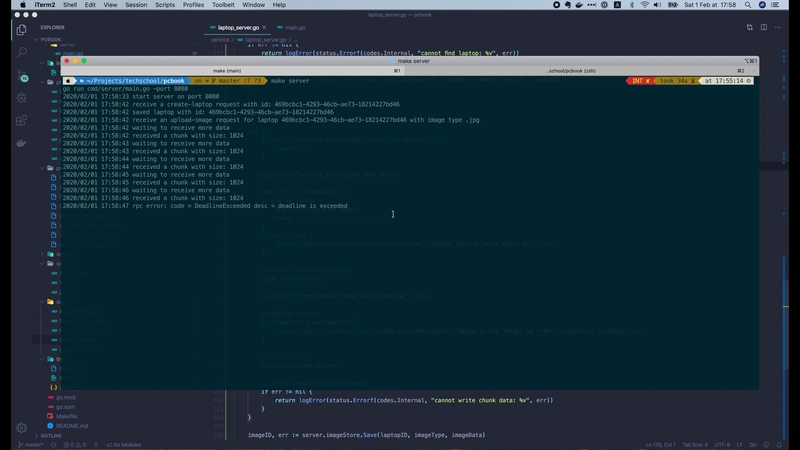Close the laptop_server.go editor tab
Screen dimensions: 800x450
tap(264, 28)
